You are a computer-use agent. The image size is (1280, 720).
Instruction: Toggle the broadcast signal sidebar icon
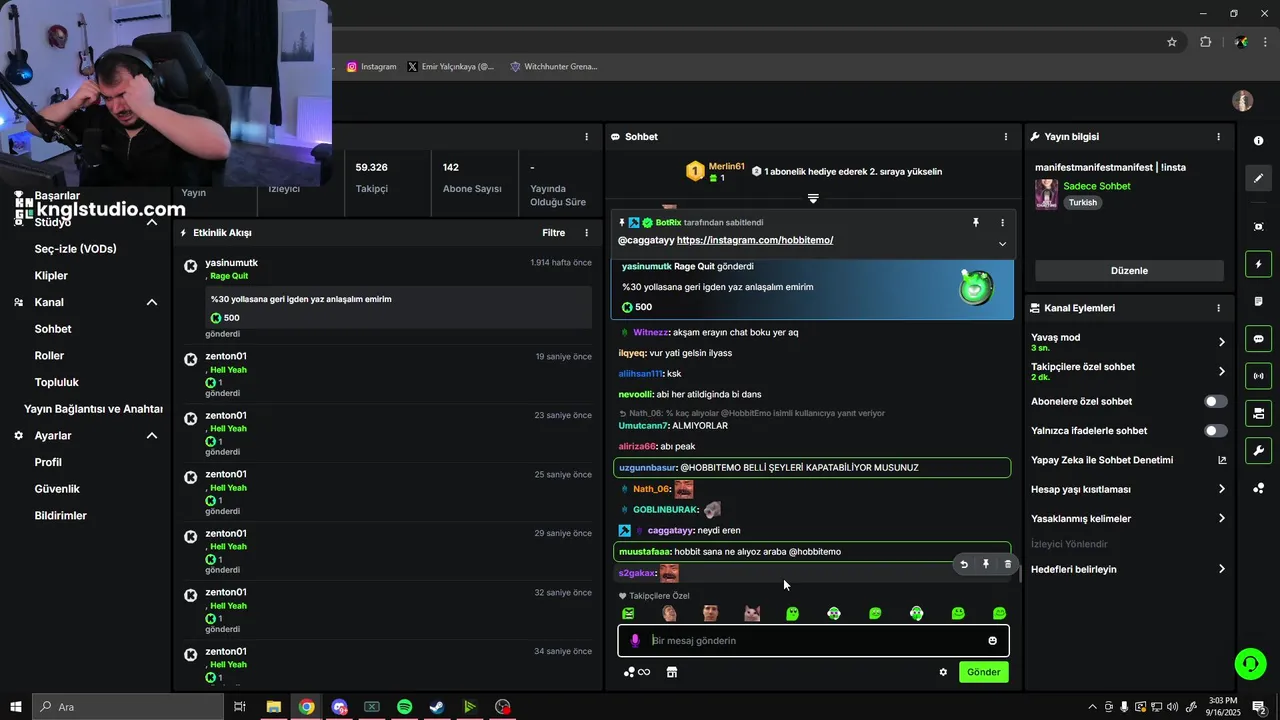point(1258,376)
